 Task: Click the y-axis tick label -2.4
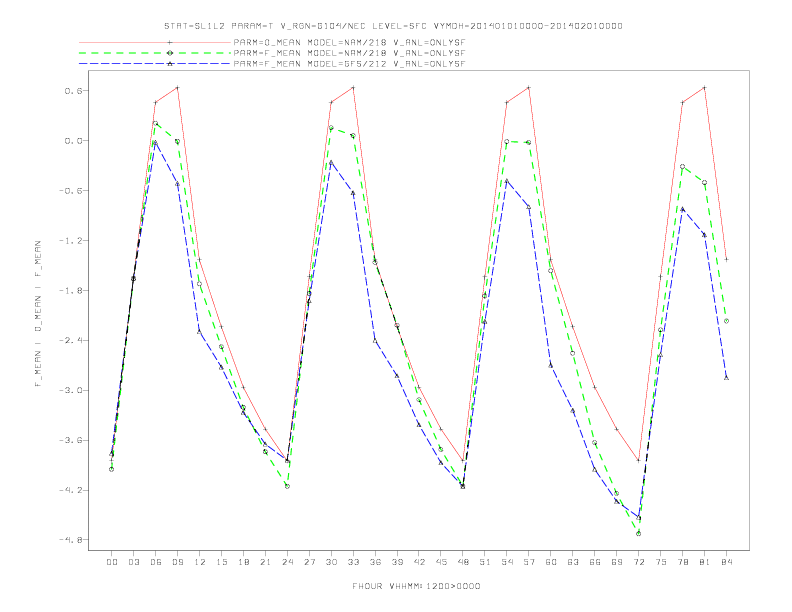[x=70, y=341]
